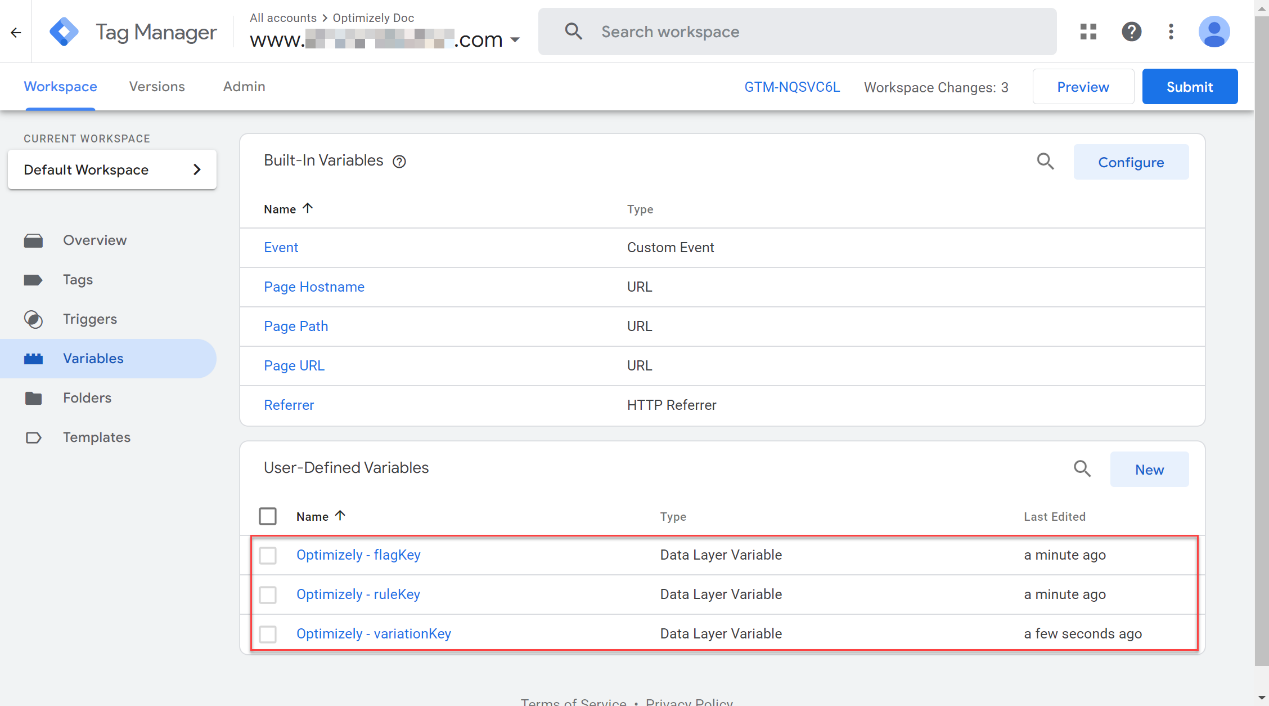Viewport: 1269px width, 706px height.
Task: Open the Page URL variable
Action: point(294,365)
